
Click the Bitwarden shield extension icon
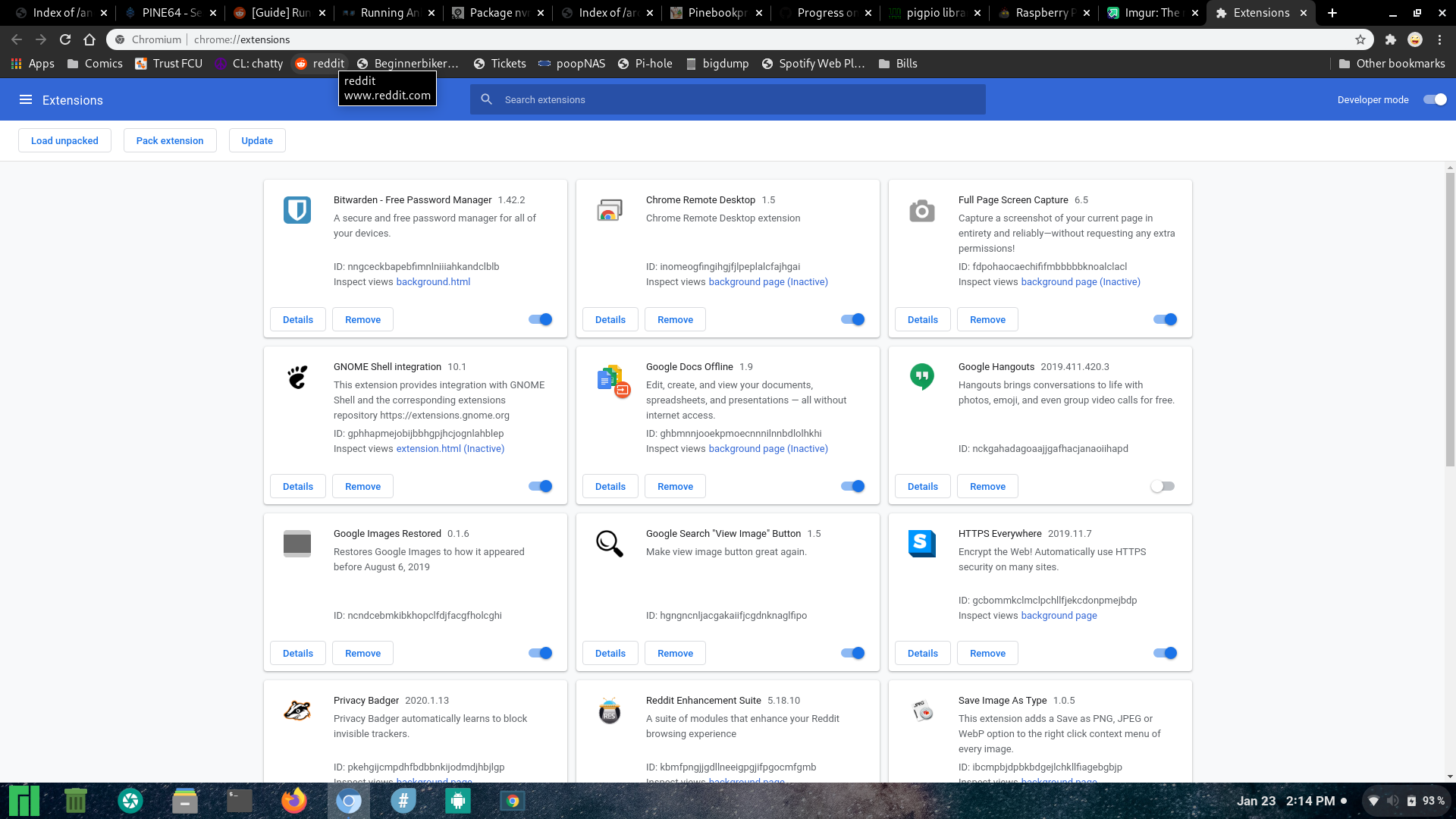click(x=297, y=210)
